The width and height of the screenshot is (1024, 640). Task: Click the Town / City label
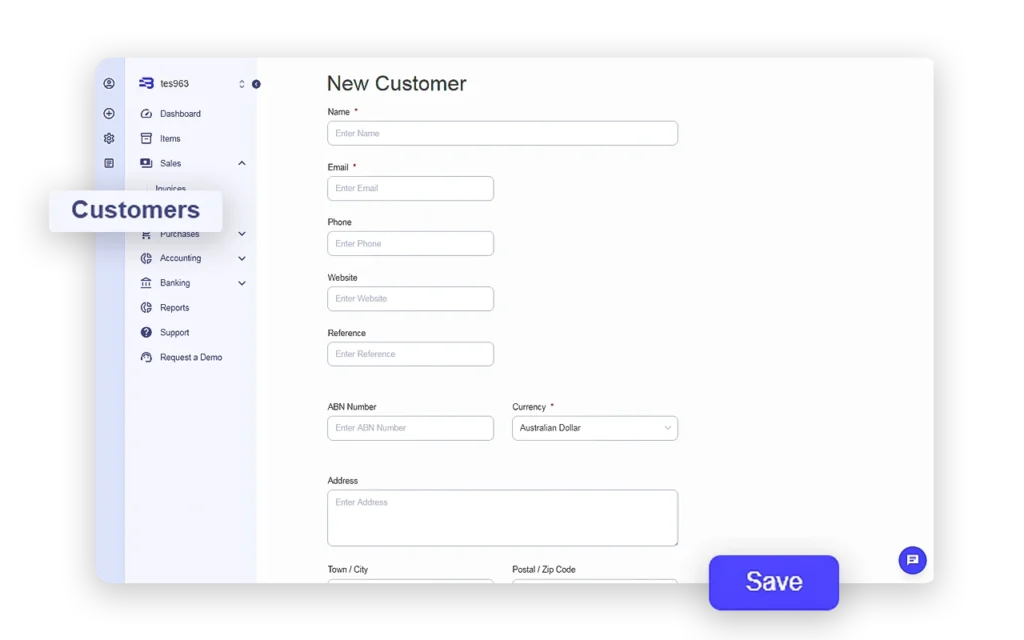[x=347, y=569]
